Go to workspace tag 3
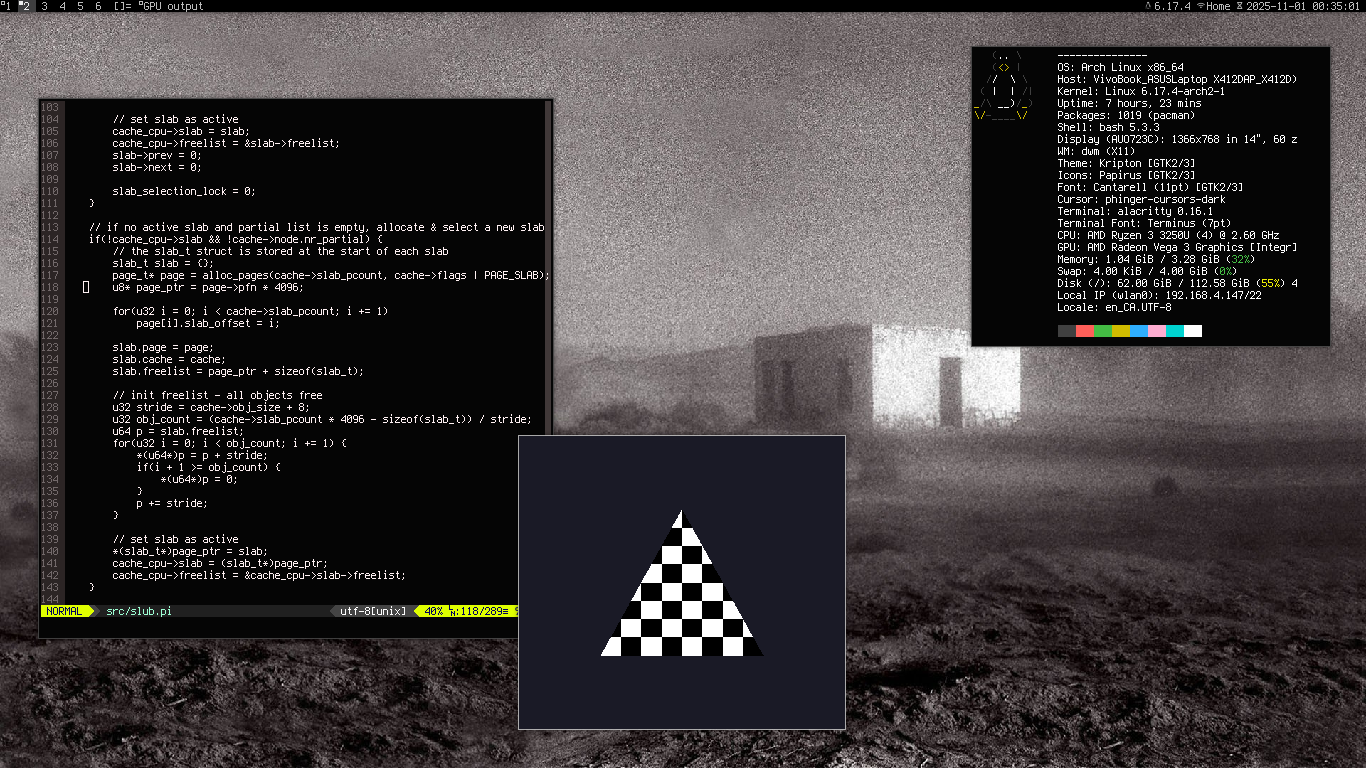This screenshot has height=768, width=1366. click(x=44, y=6)
